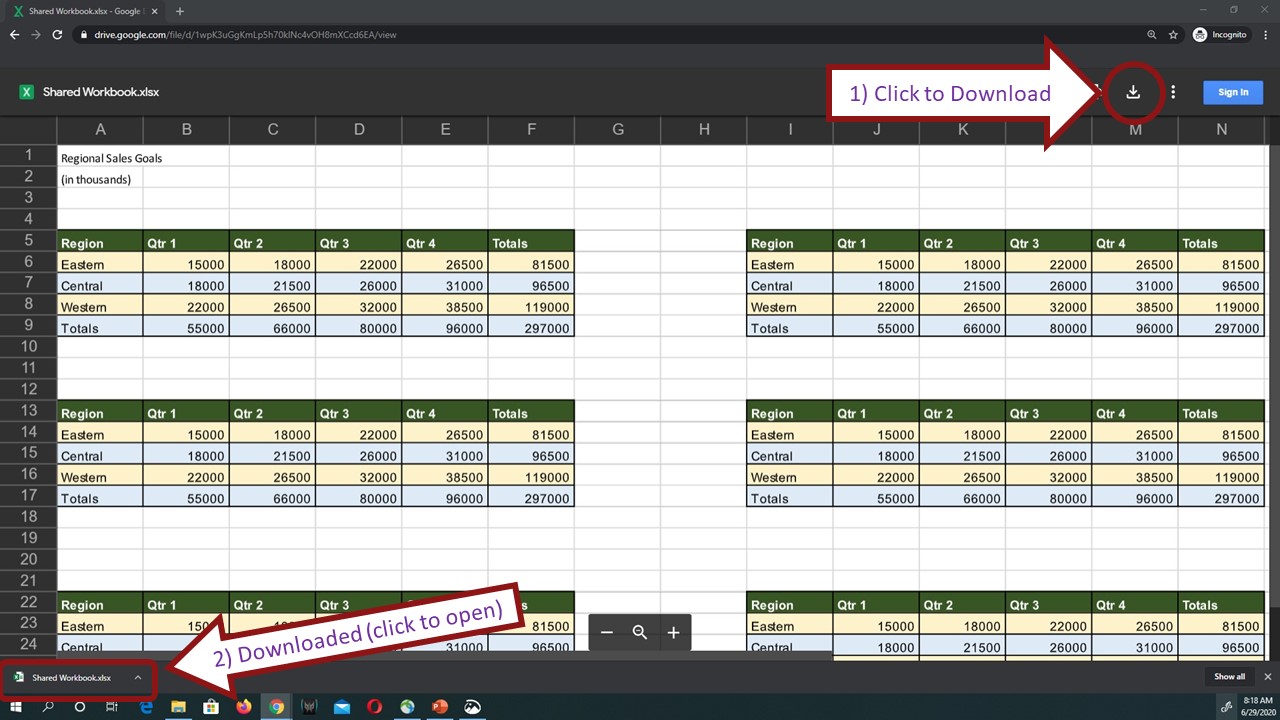
Task: Select the Shared Workbook.xlsx browser tab
Action: point(84,11)
